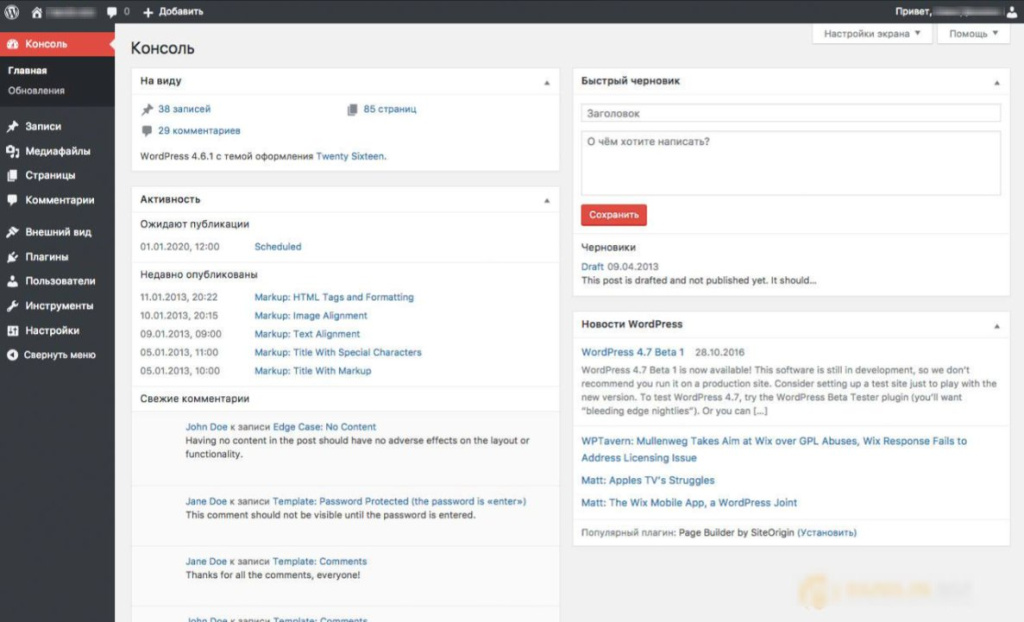This screenshot has width=1024, height=622.
Task: Open the Обновления submenu item
Action: pyautogui.click(x=36, y=91)
